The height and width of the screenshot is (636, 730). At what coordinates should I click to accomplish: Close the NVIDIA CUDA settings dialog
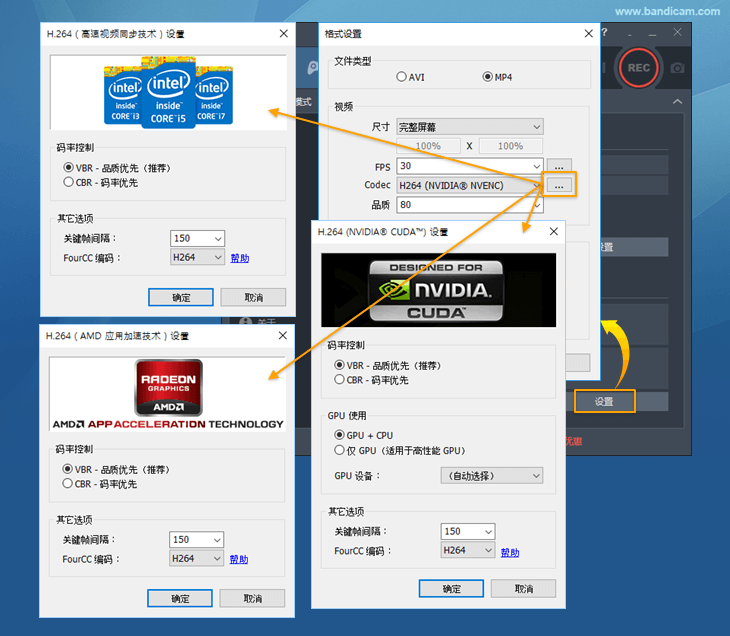[554, 231]
